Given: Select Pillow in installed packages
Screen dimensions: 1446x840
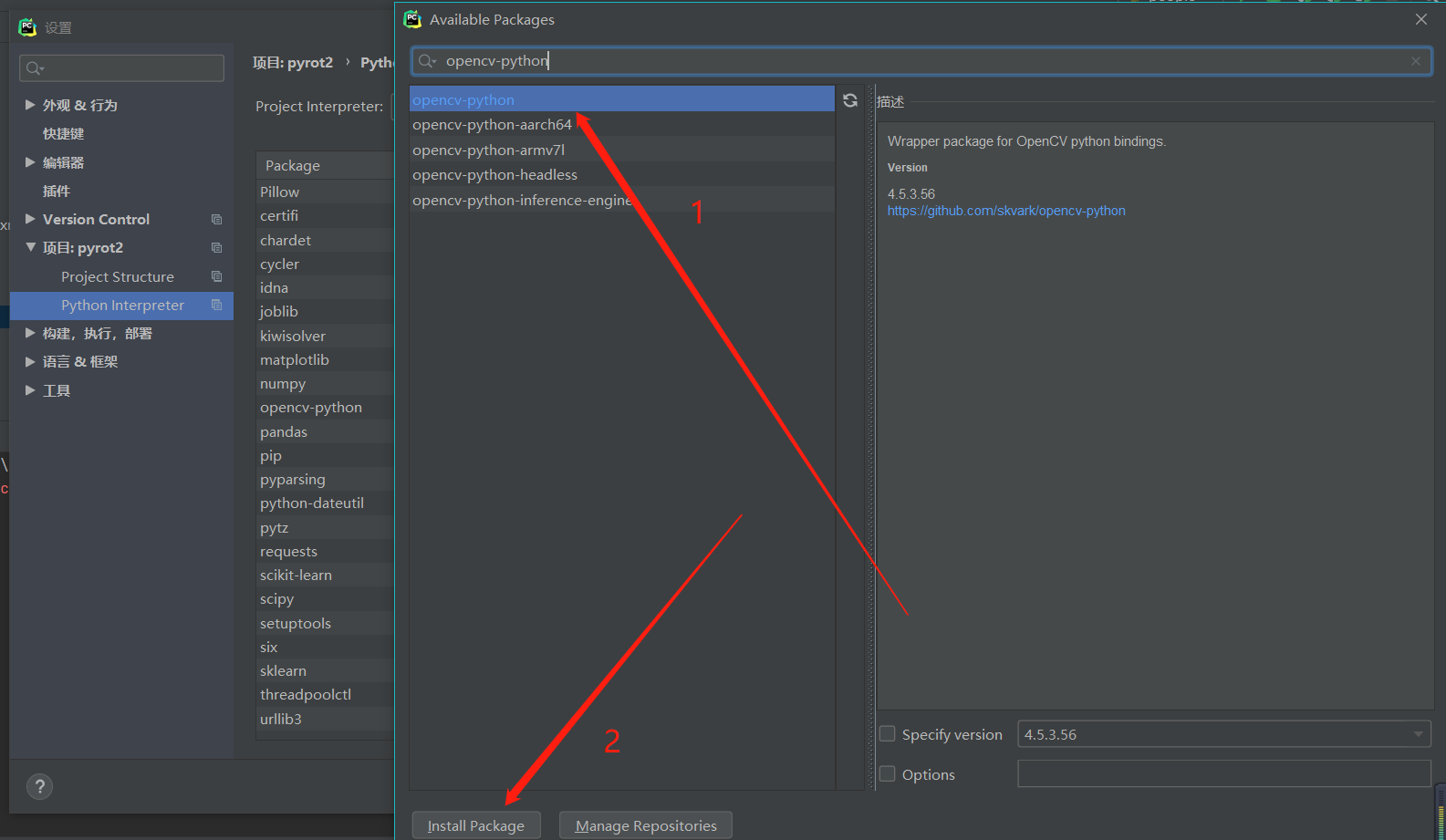Looking at the screenshot, I should [325, 192].
